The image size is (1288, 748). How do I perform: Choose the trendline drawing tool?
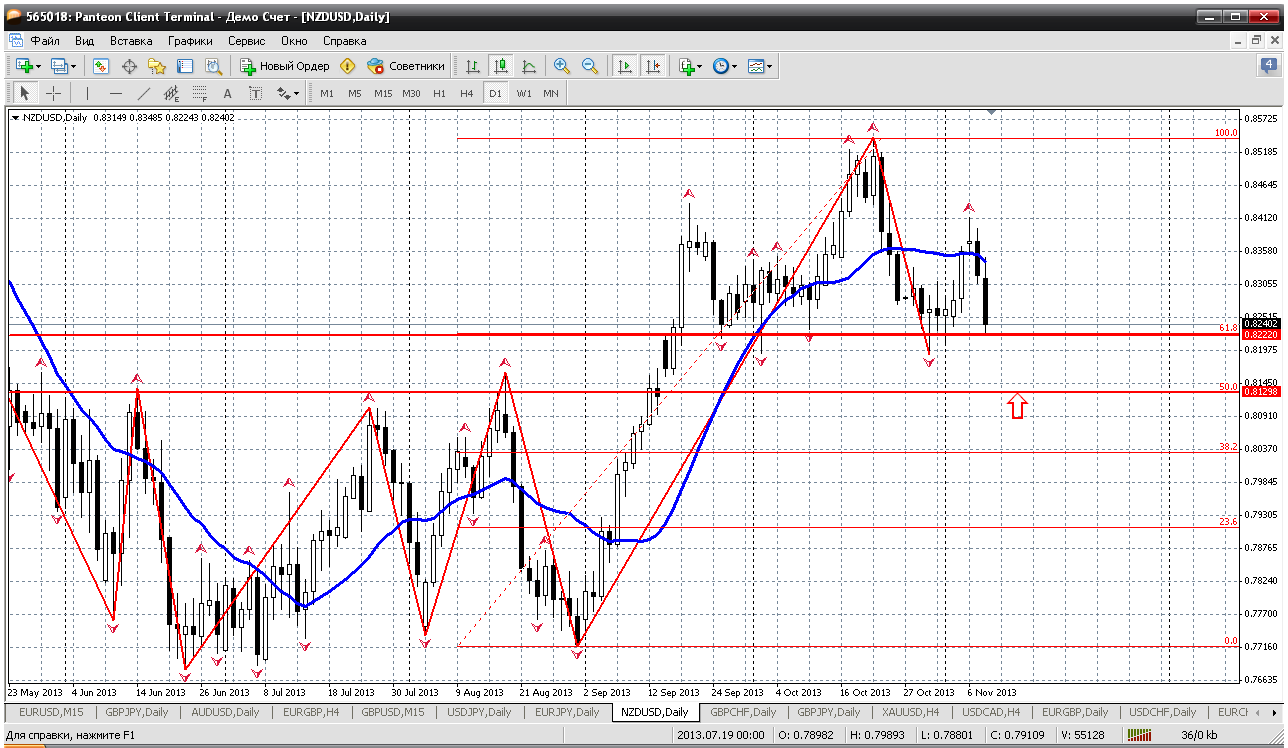[144, 93]
